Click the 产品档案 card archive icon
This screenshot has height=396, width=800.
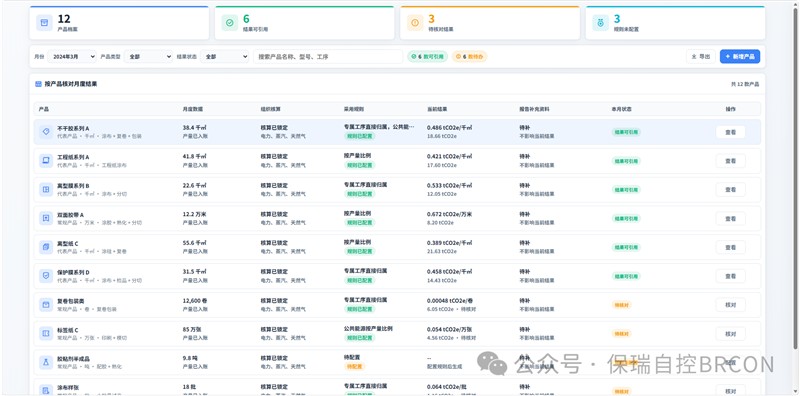(x=44, y=23)
